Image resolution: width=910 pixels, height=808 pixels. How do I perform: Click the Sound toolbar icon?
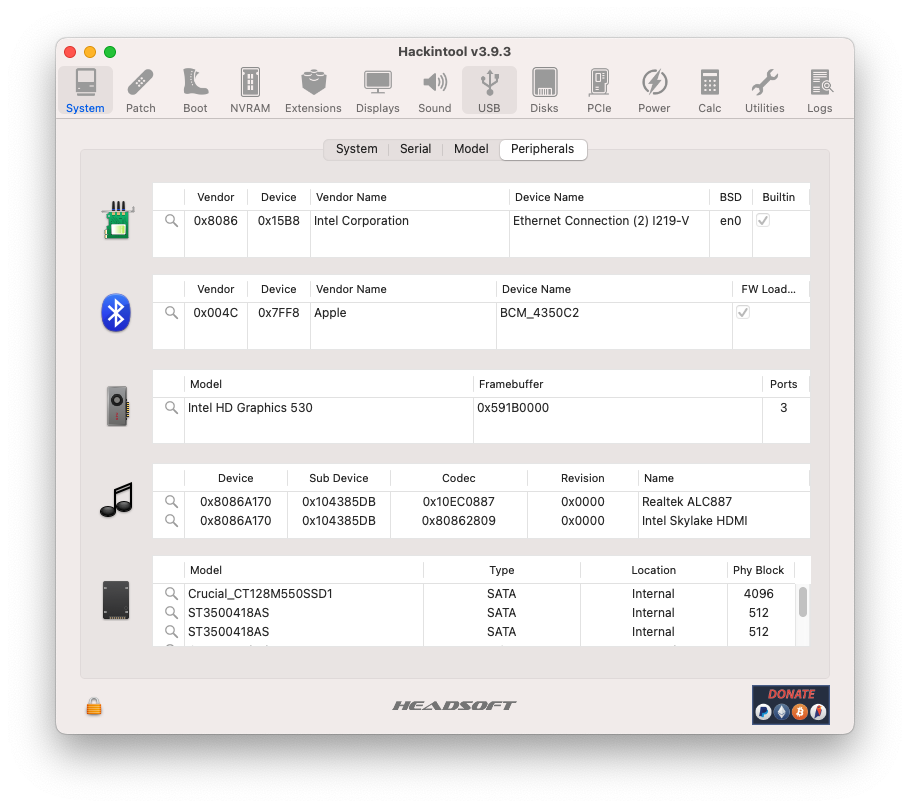tap(434, 89)
